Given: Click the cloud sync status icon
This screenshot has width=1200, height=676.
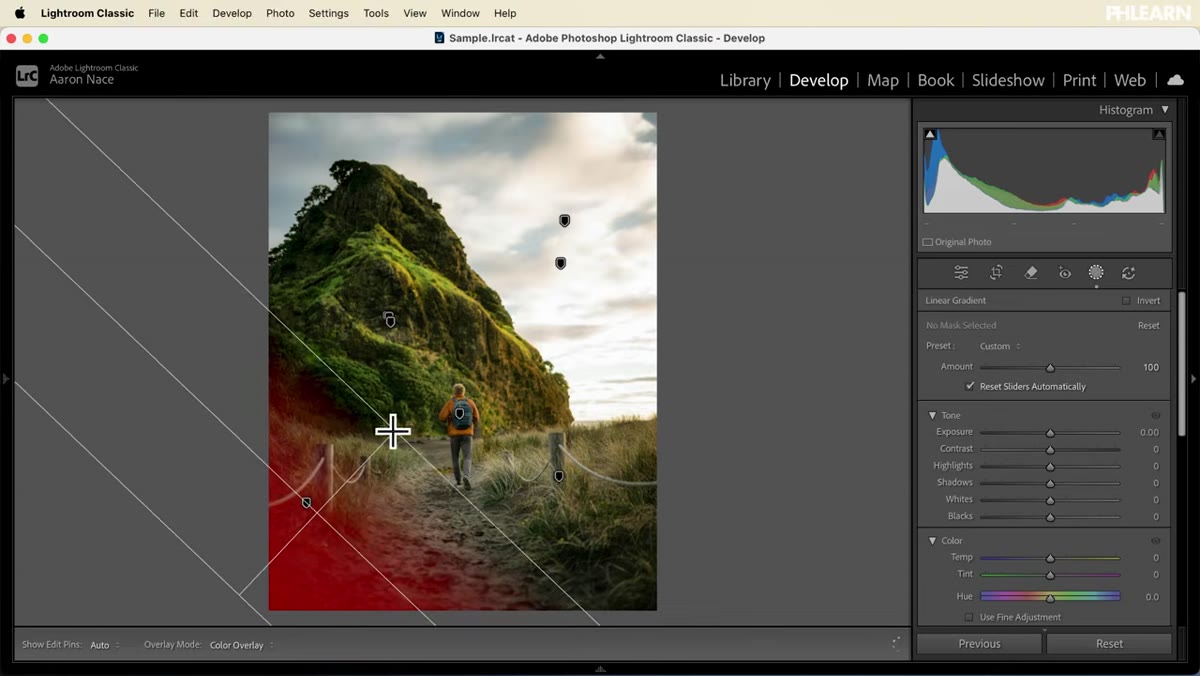Looking at the screenshot, I should coord(1176,80).
